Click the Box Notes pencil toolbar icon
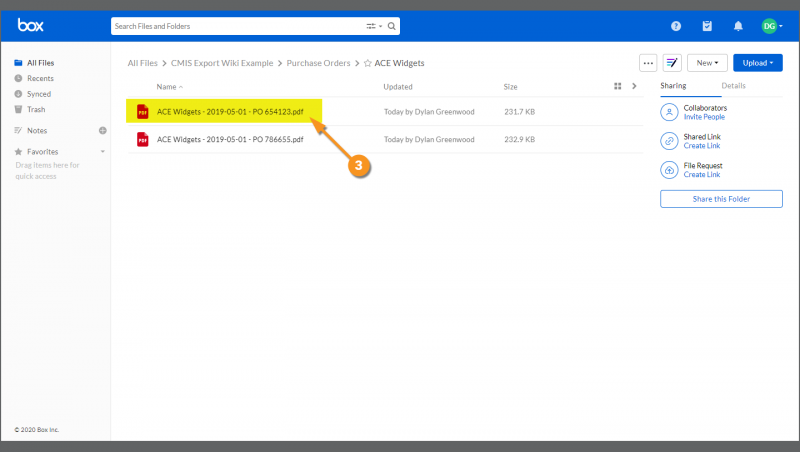The image size is (800, 452). (672, 63)
